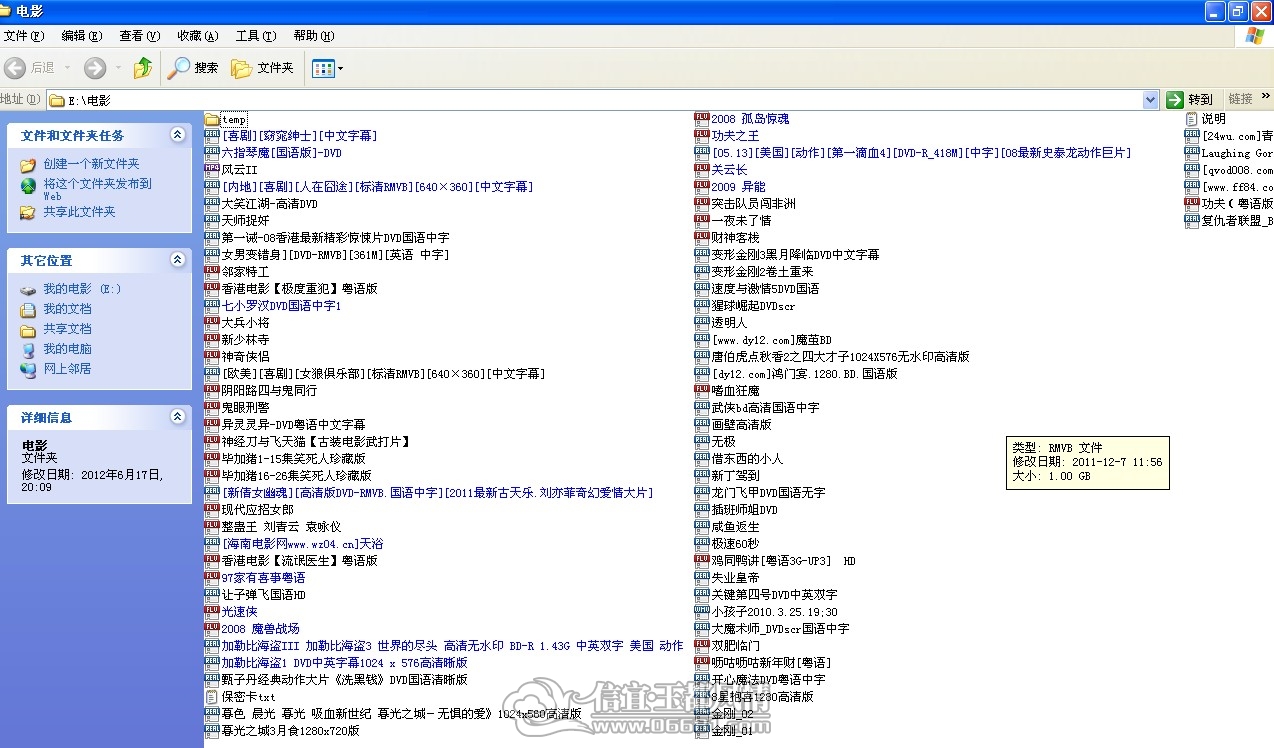The width and height of the screenshot is (1274, 748).
Task: Open 我的文档 location link
Action: coord(67,309)
